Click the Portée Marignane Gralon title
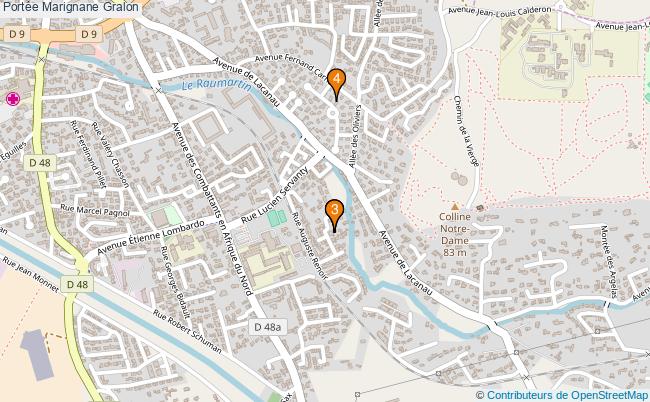650x402 pixels. click(x=70, y=7)
